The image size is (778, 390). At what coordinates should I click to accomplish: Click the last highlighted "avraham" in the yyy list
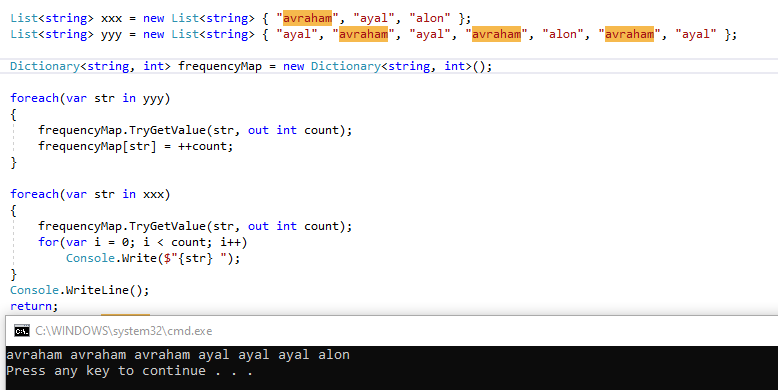[629, 34]
